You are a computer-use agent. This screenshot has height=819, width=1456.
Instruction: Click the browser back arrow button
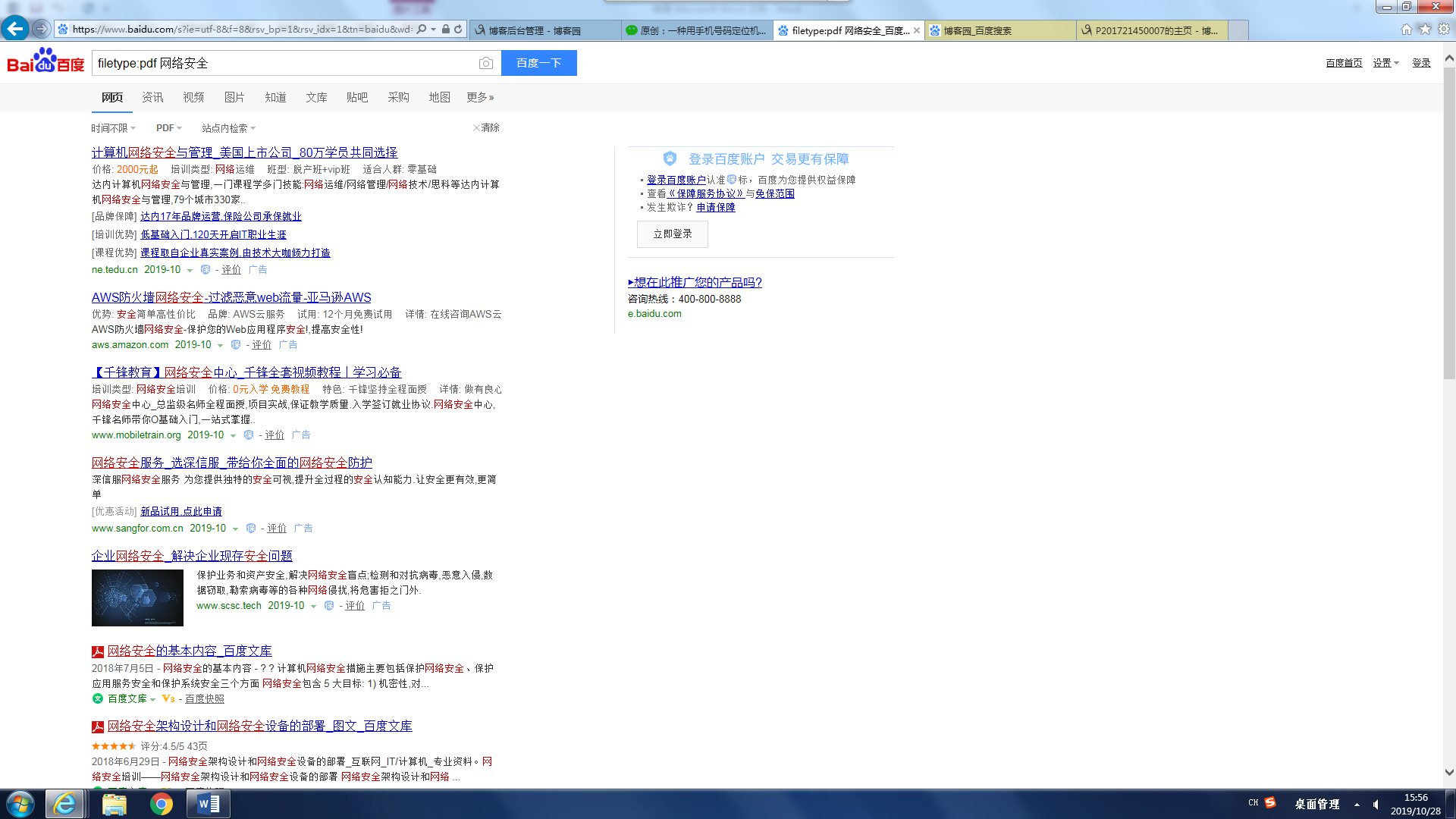[x=14, y=29]
